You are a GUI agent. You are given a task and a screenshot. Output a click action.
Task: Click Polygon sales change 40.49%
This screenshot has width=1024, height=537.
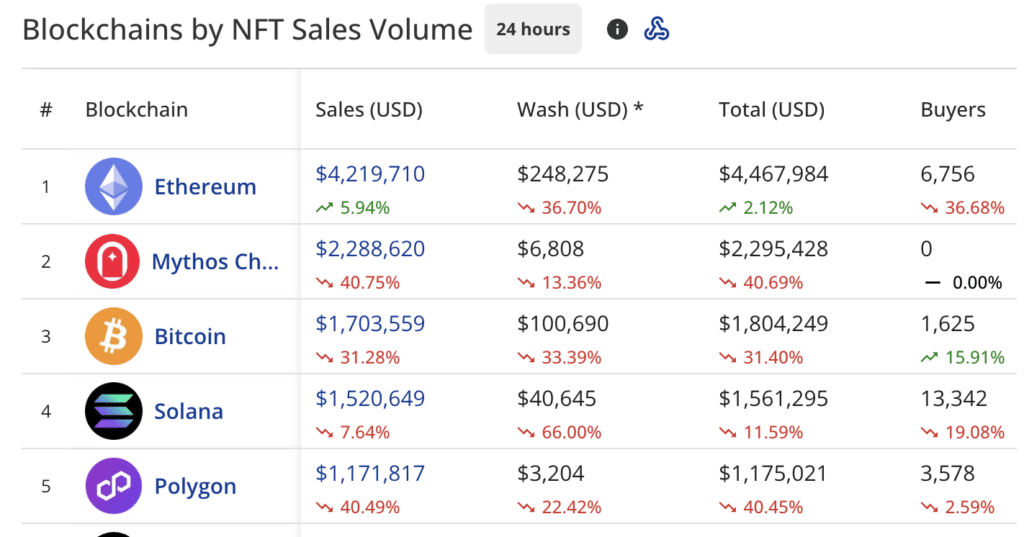point(358,507)
